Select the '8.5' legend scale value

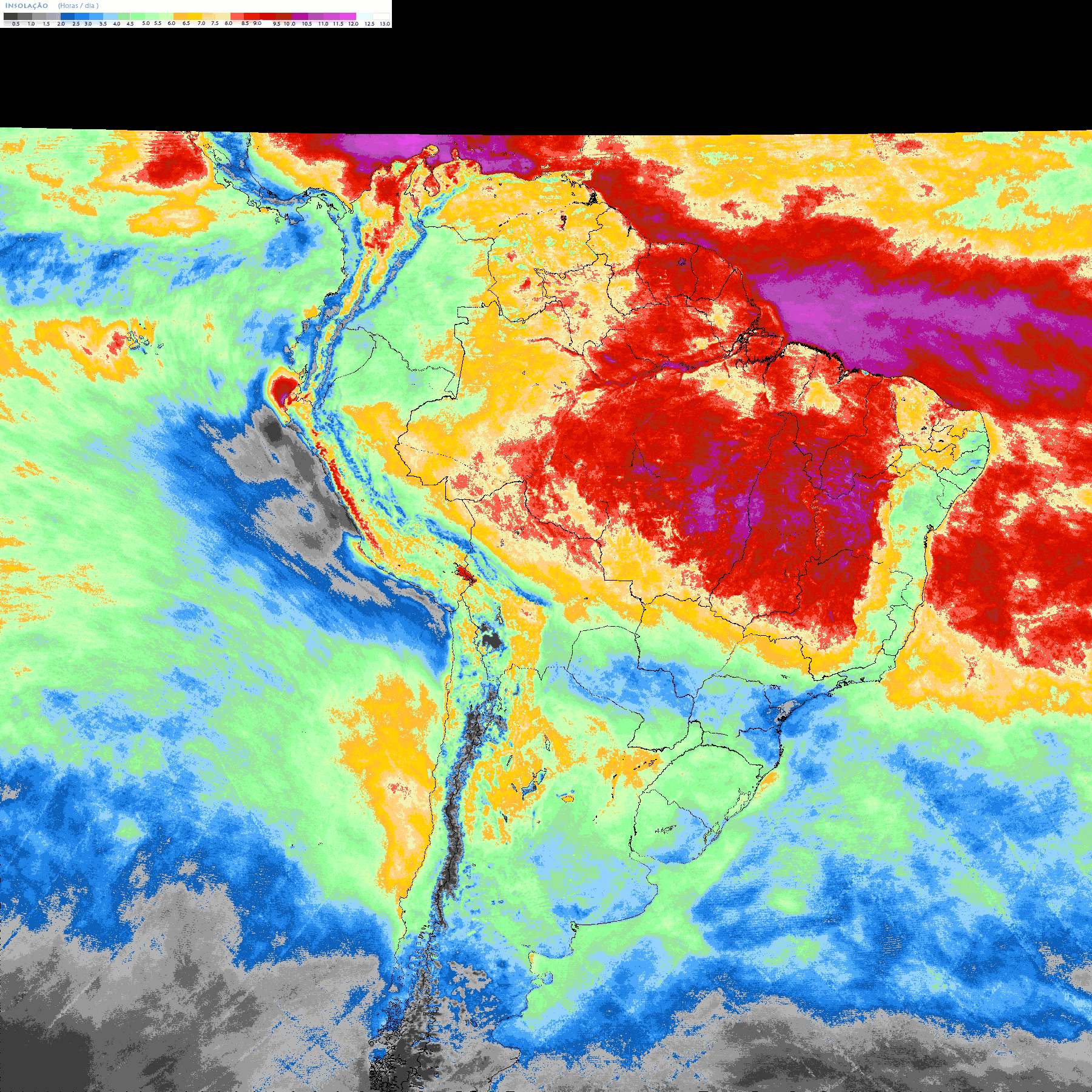(x=245, y=23)
